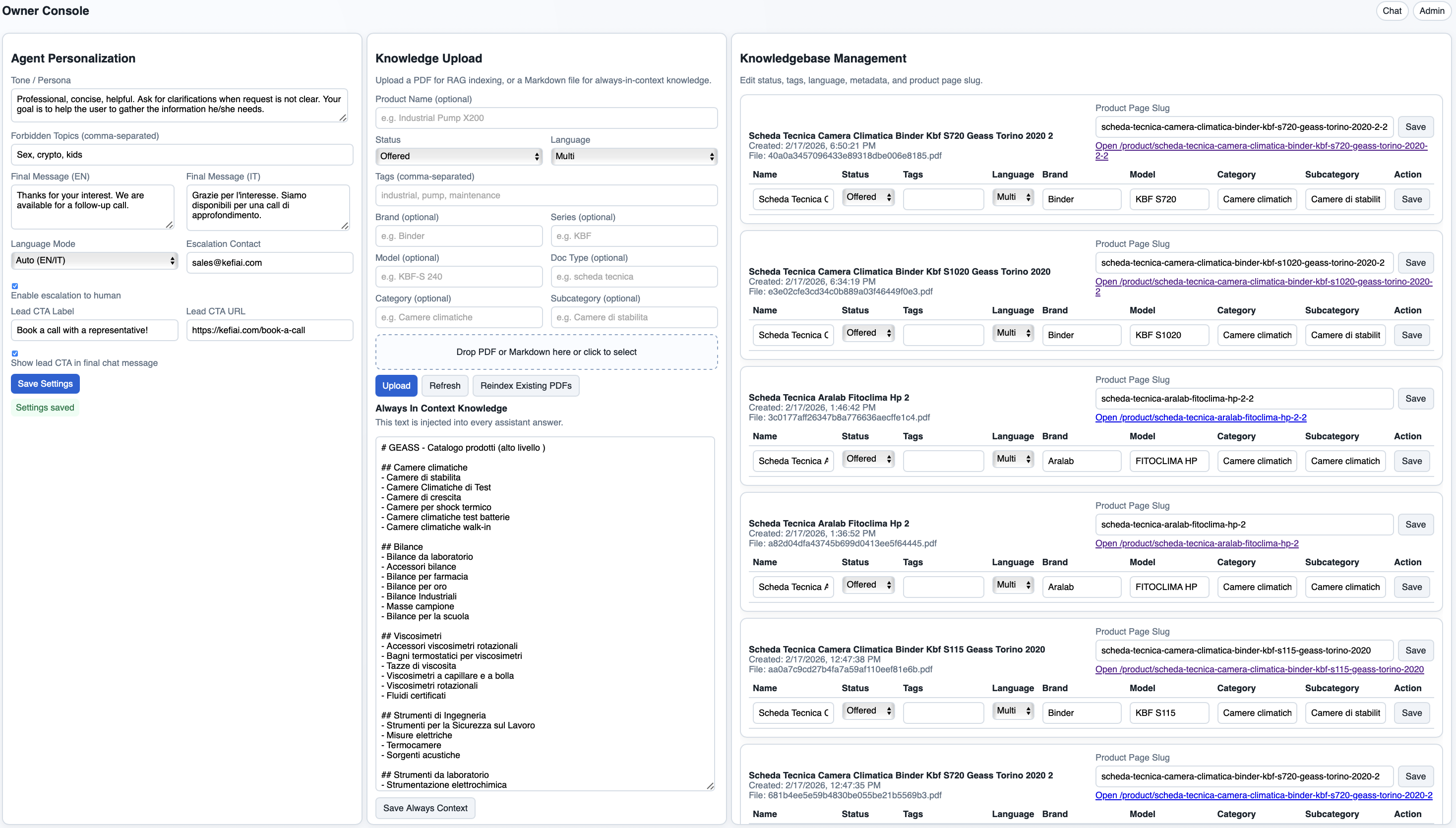The width and height of the screenshot is (1456, 828).
Task: Edit the Lead CTA URL field
Action: pos(270,330)
